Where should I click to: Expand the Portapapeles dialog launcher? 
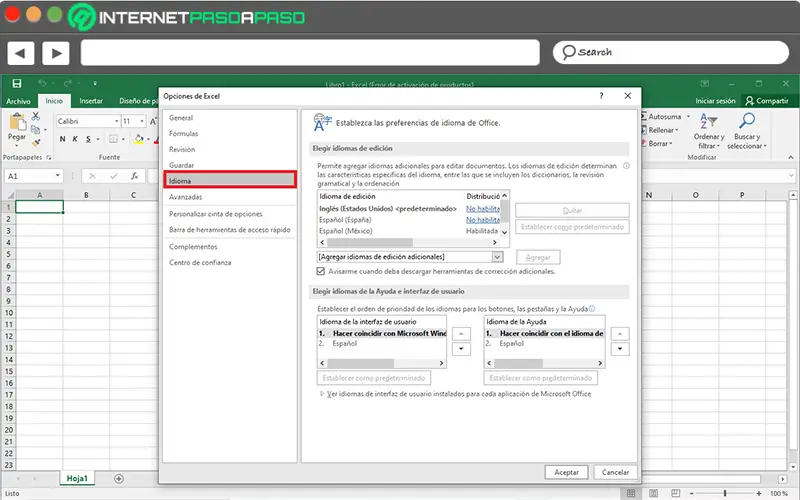pos(49,157)
